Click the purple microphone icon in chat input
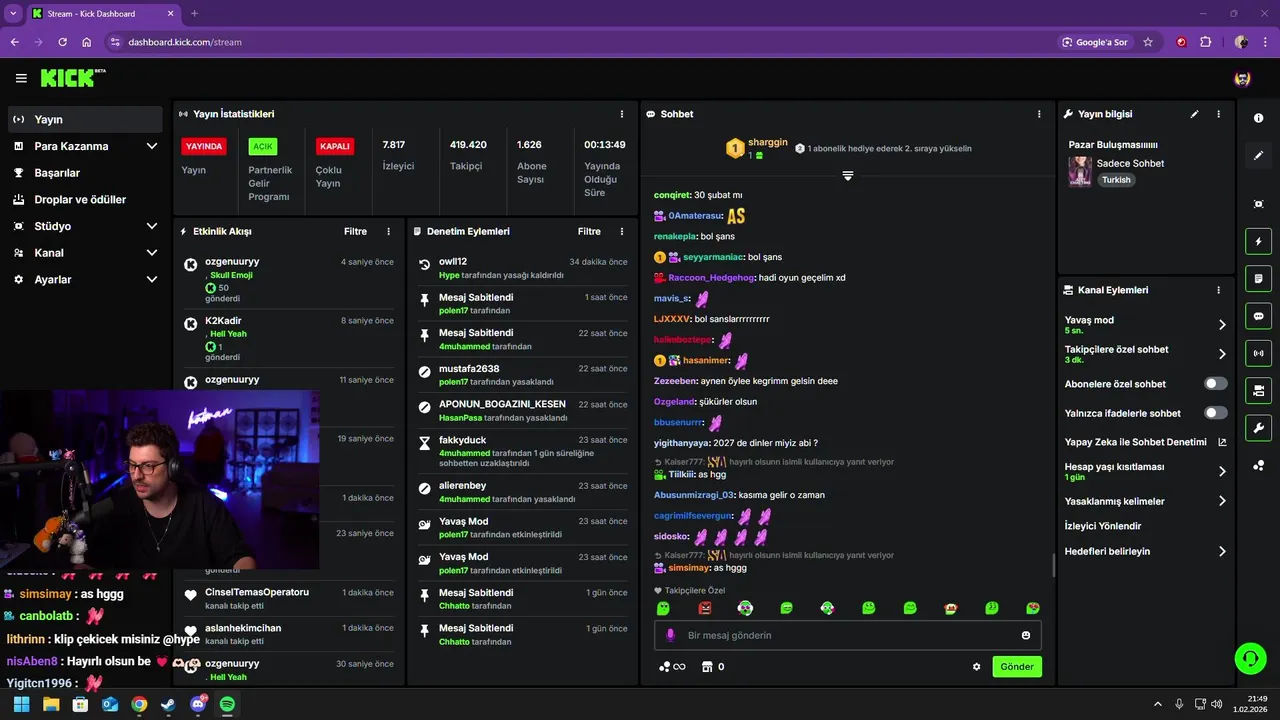This screenshot has height=720, width=1280. [670, 635]
